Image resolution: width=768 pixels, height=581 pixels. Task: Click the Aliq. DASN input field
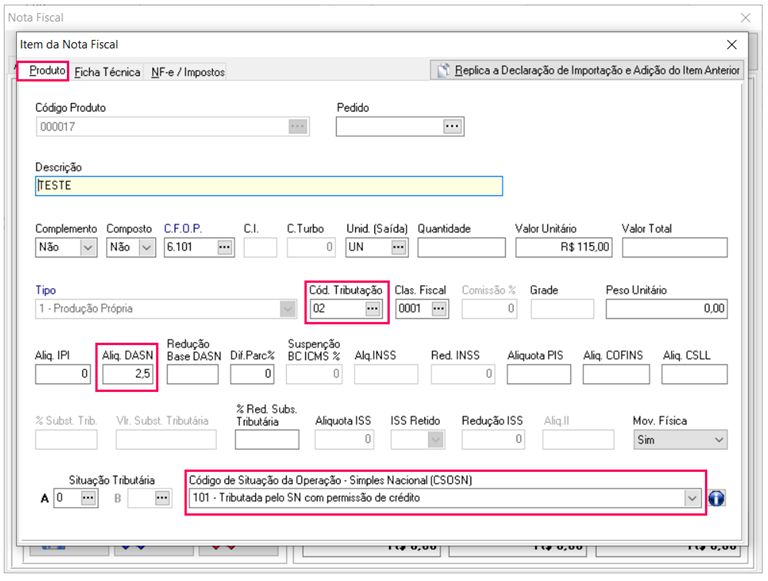click(127, 374)
